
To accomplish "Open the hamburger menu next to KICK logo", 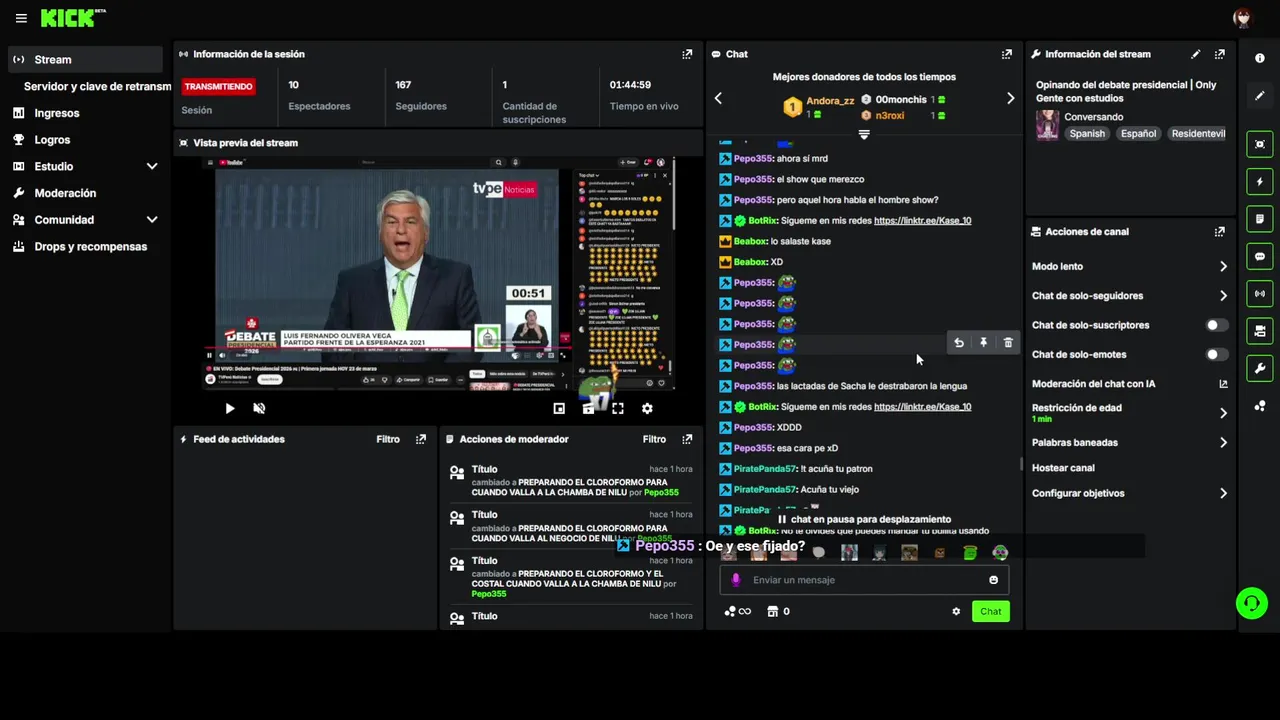I will pos(21,18).
